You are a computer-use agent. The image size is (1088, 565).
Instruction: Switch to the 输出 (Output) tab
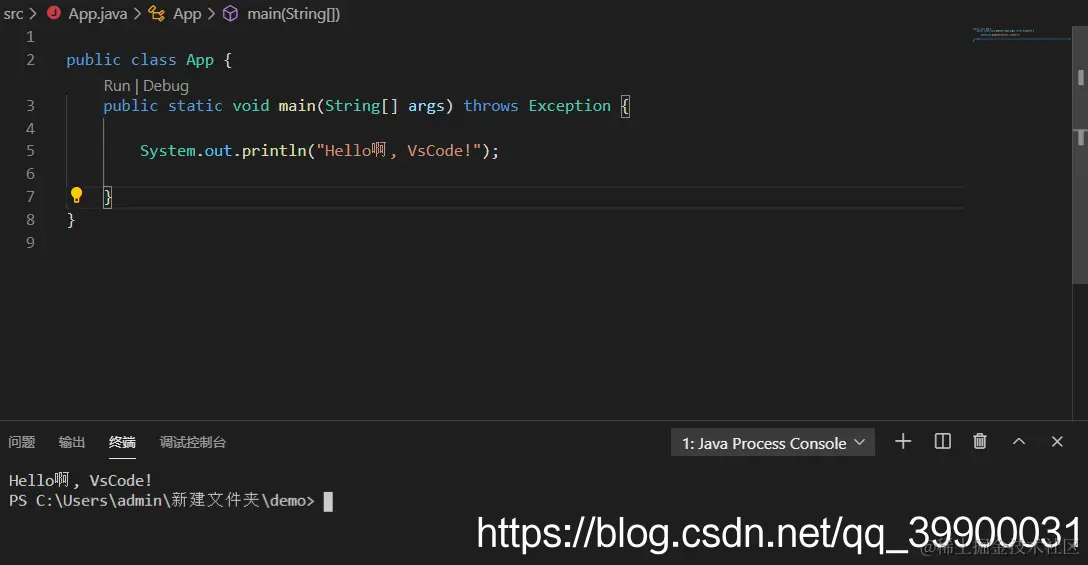[x=71, y=442]
